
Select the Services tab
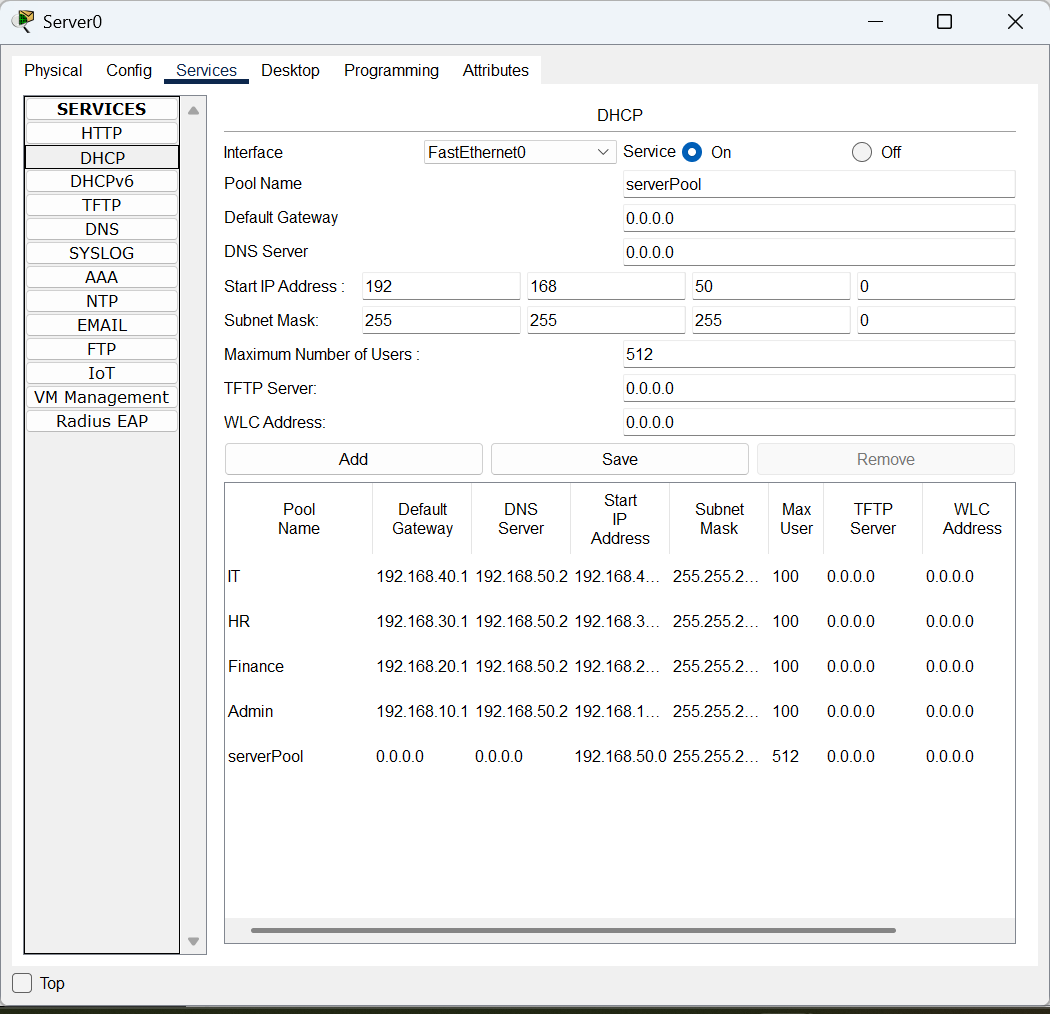point(206,70)
